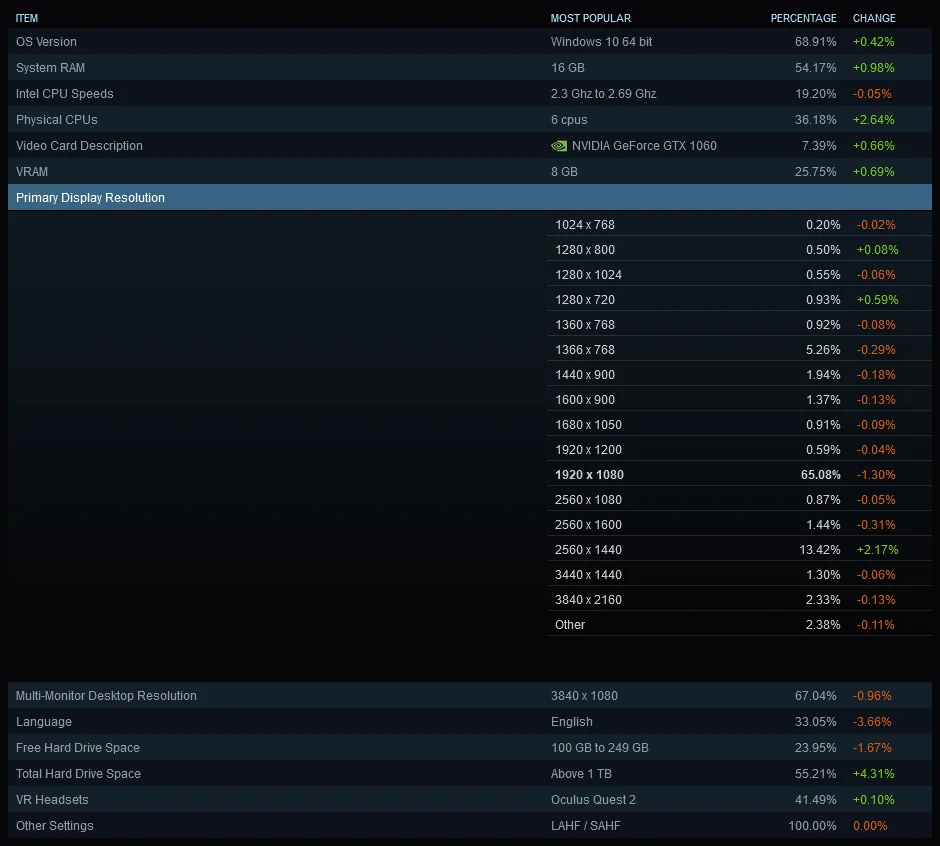Screen dimensions: 940x846
Task: Select the 3840 x 2160 resolution entry
Action: coord(739,600)
